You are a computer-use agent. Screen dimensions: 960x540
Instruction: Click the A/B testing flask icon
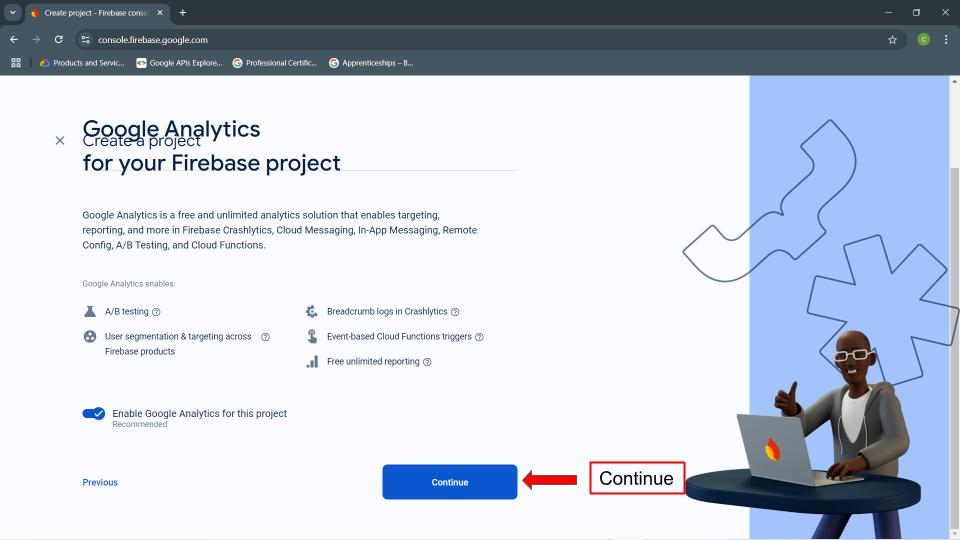click(90, 311)
